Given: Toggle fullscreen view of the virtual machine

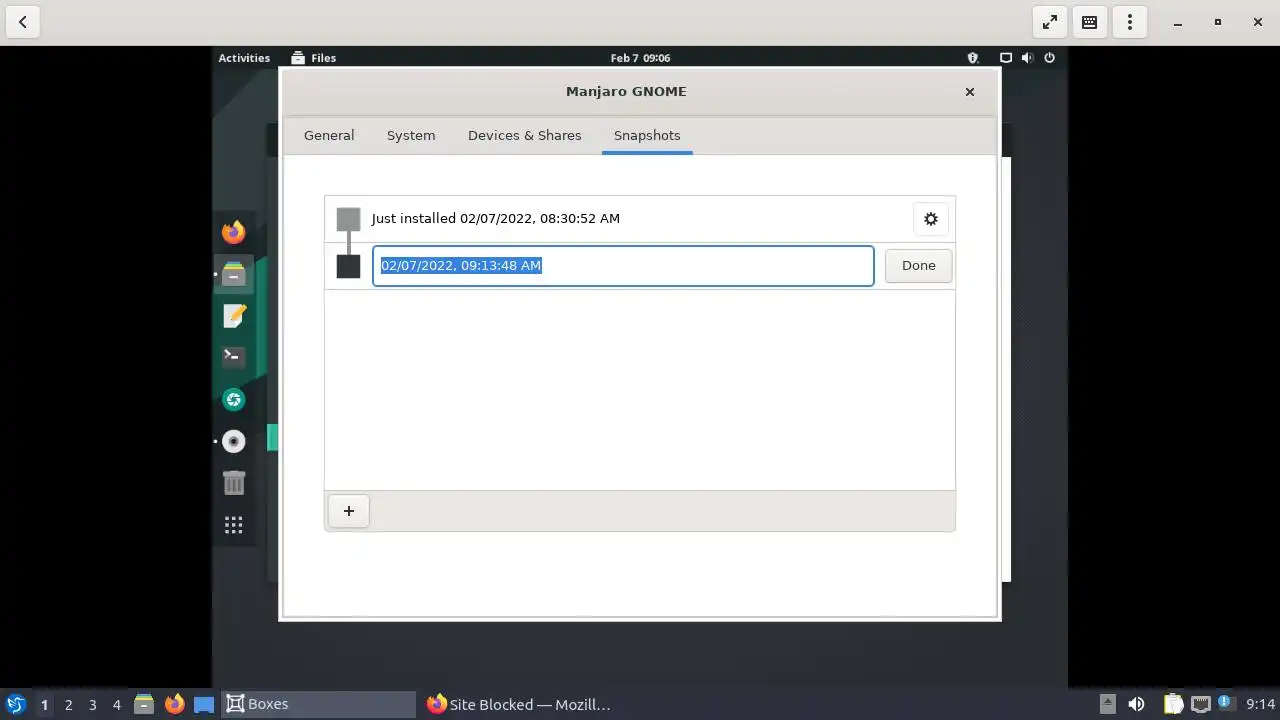Looking at the screenshot, I should click(x=1050, y=22).
